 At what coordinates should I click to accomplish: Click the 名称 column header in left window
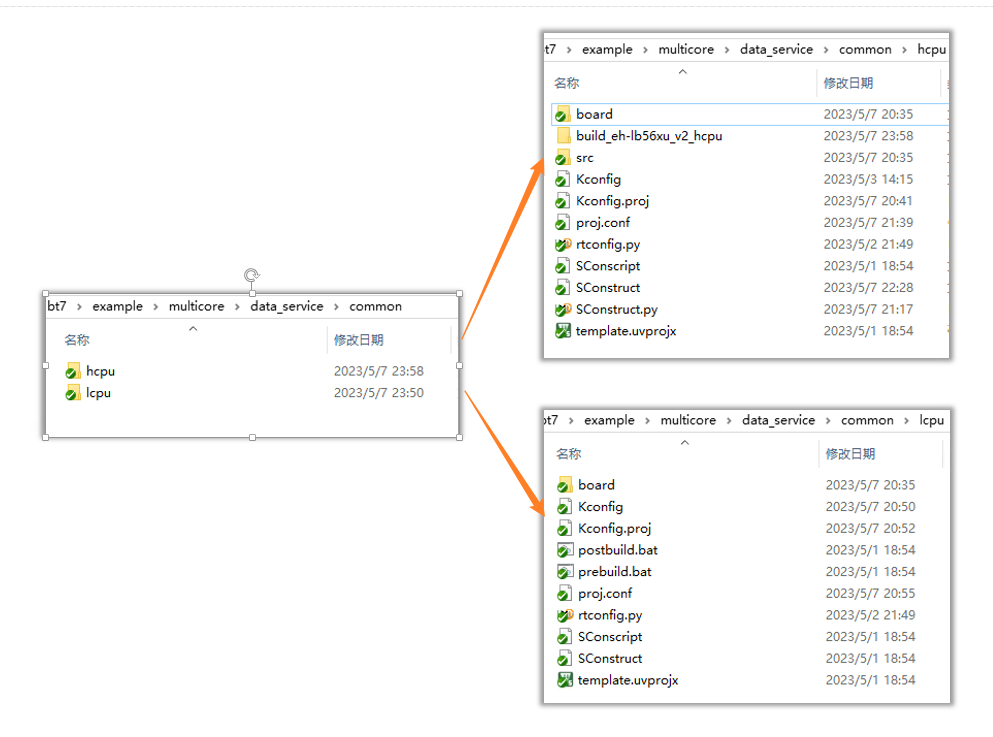[77, 340]
